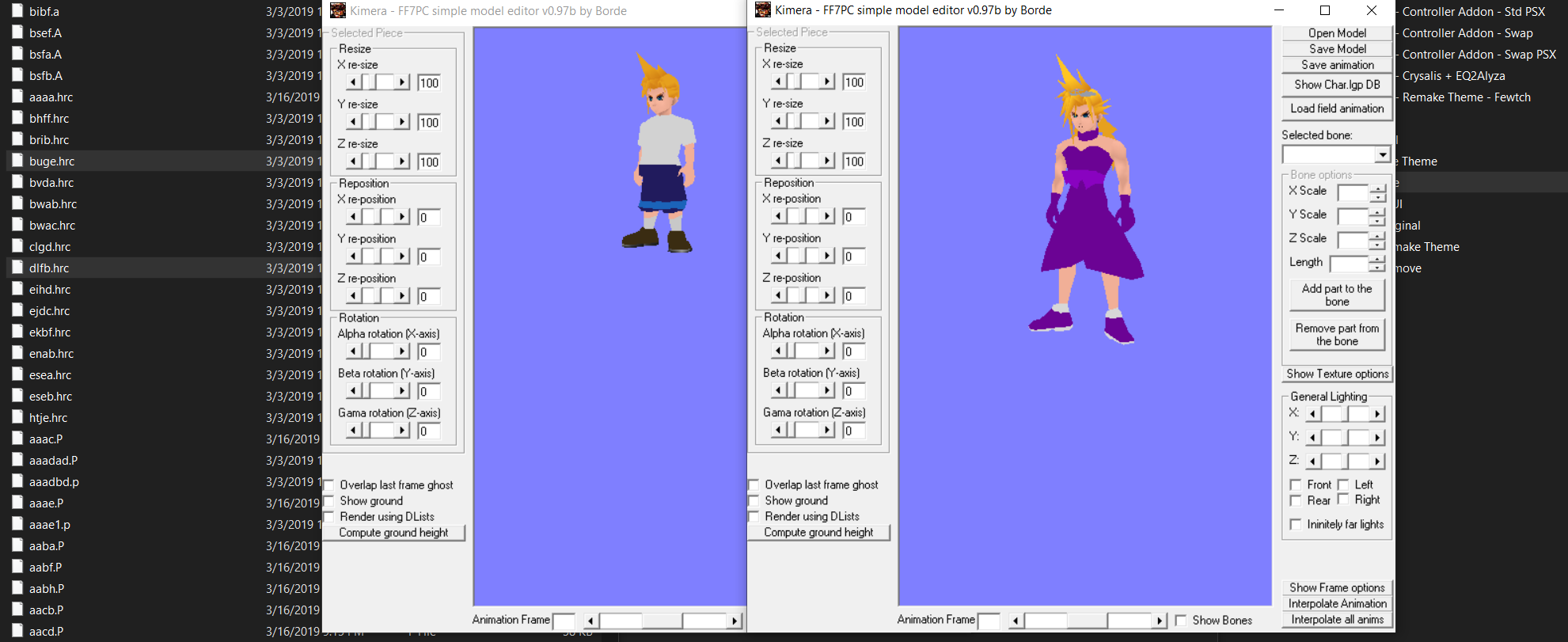This screenshot has width=1568, height=642.
Task: Click the Z Scale up spinner arrow
Action: [1378, 236]
